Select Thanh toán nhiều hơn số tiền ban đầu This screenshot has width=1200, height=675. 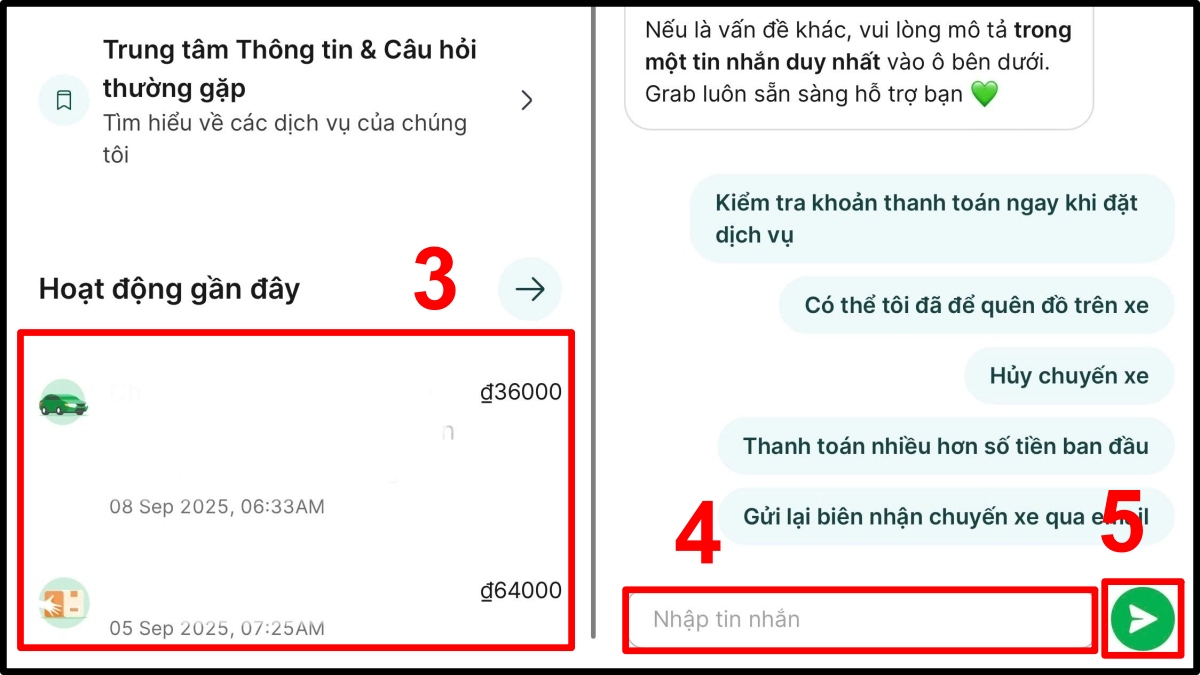click(x=945, y=446)
